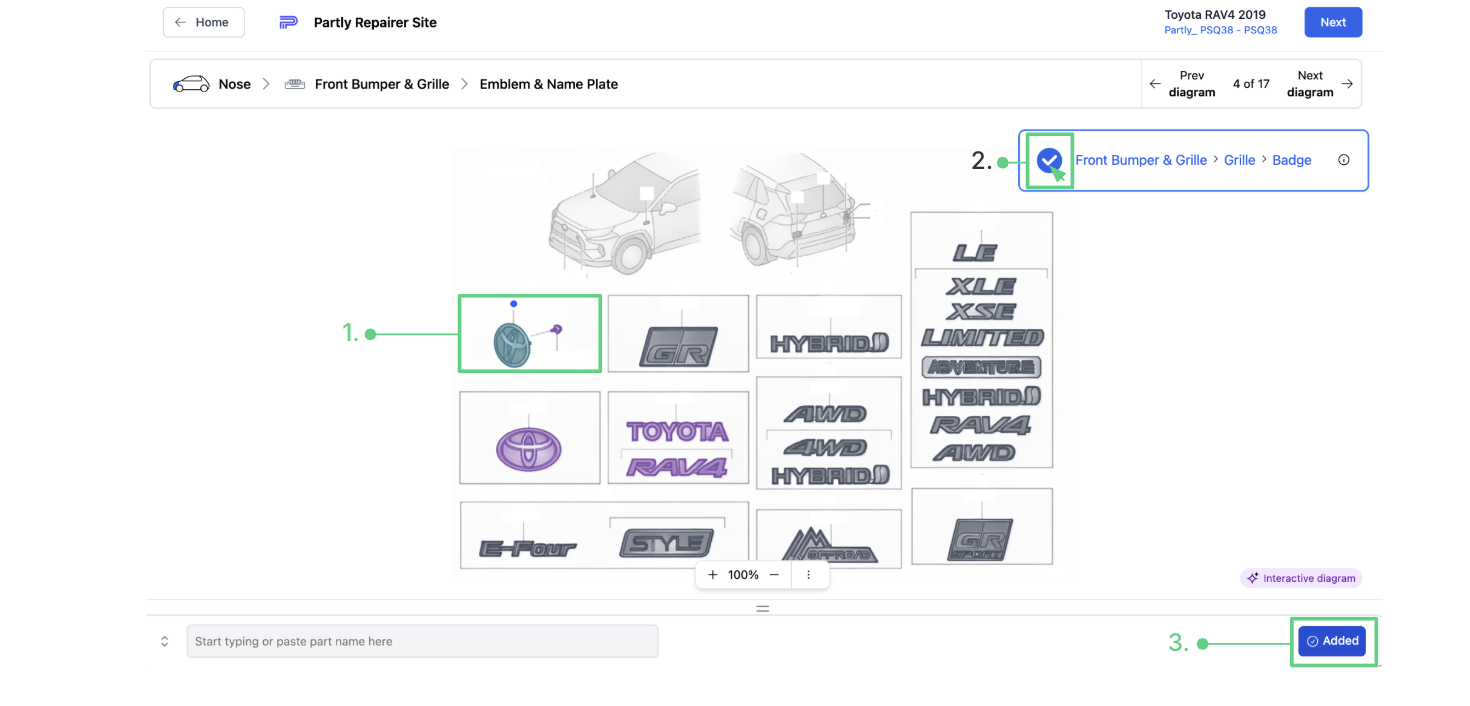The width and height of the screenshot is (1470, 706).
Task: Select the 4WD badge
Action: coord(825,447)
